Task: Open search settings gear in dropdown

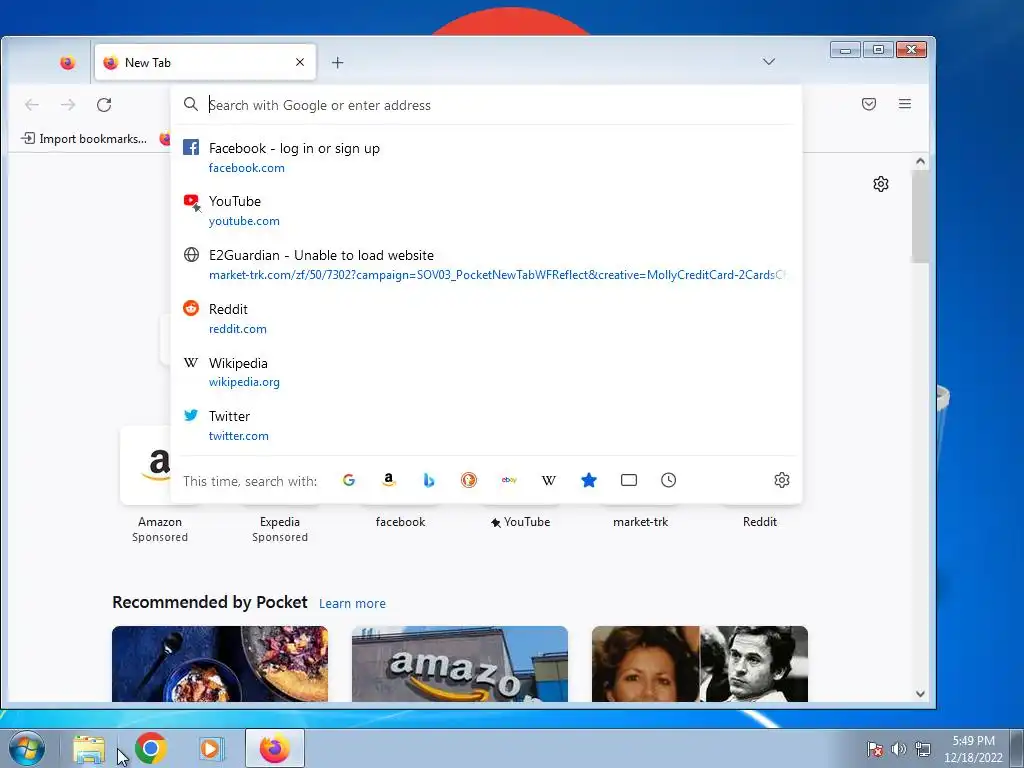Action: coord(782,480)
